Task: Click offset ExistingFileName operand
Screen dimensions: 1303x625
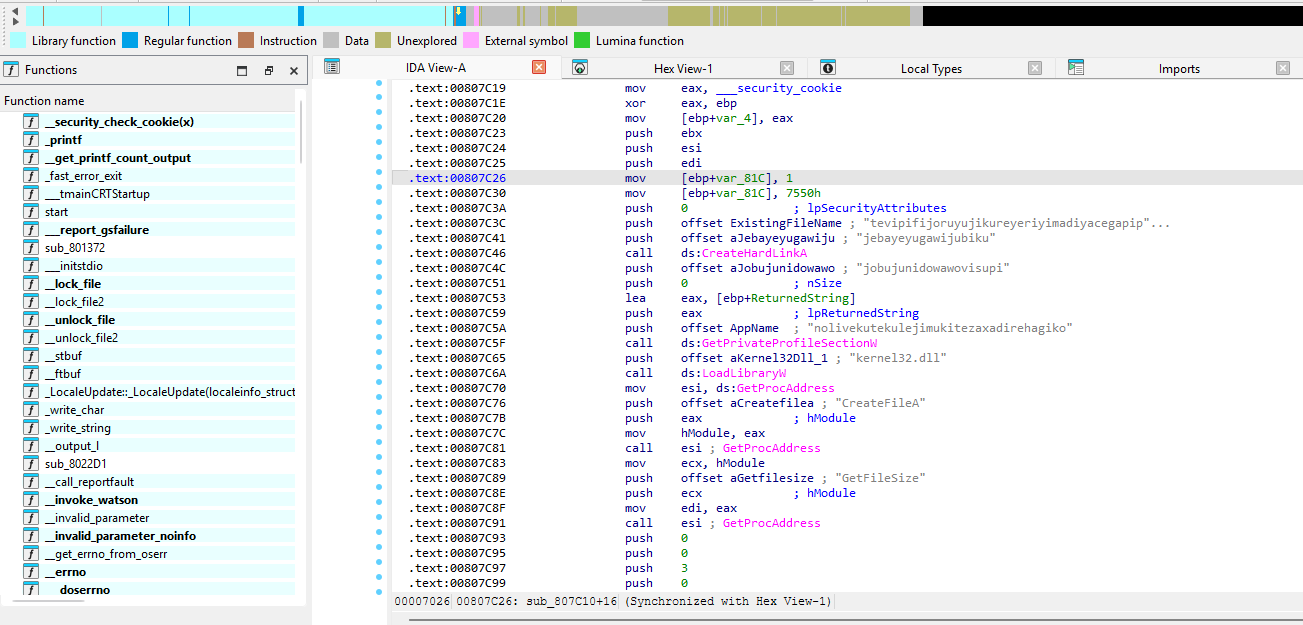Action: (x=762, y=223)
